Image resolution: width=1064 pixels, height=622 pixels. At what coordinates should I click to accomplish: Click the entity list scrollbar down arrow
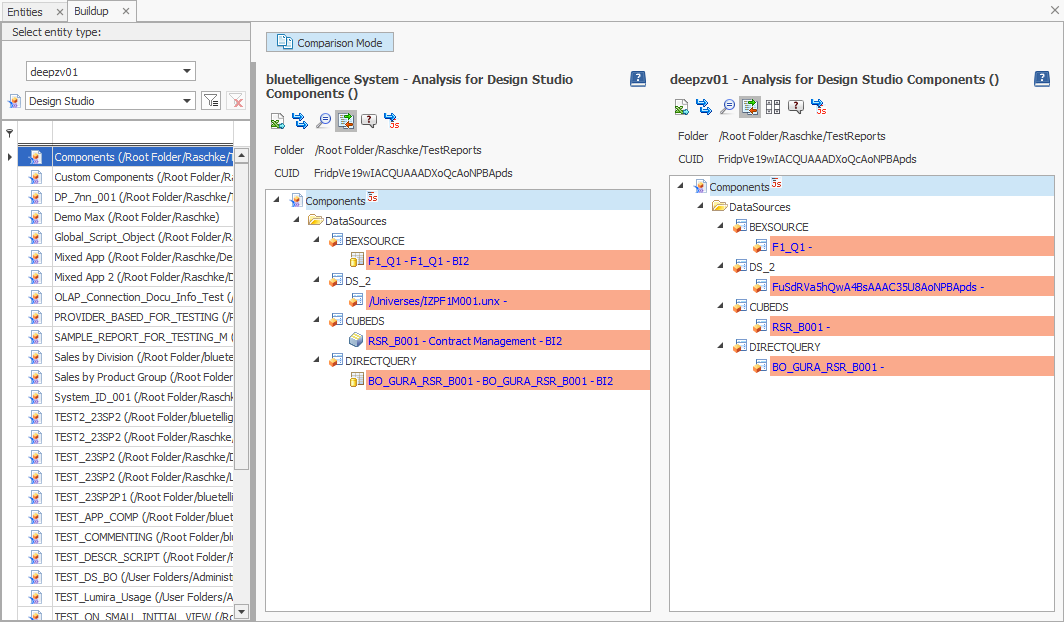[x=241, y=611]
